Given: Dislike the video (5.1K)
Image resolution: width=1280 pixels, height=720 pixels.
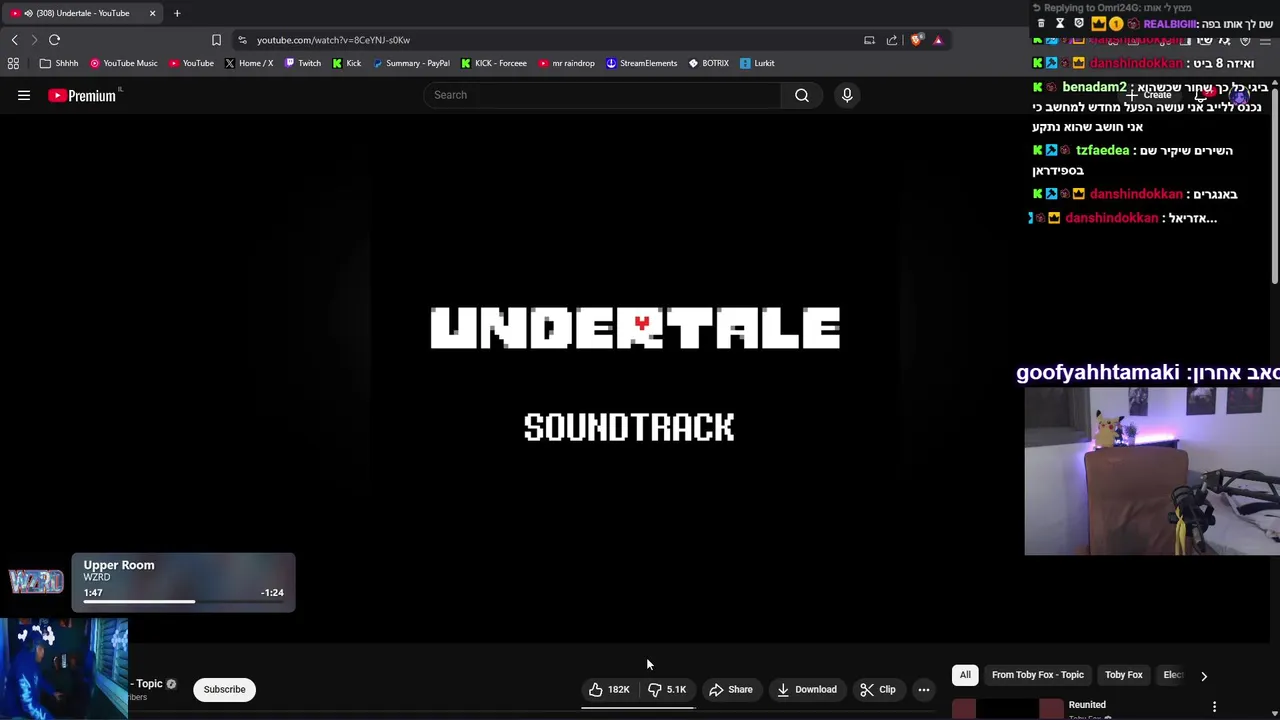Looking at the screenshot, I should click(x=667, y=689).
